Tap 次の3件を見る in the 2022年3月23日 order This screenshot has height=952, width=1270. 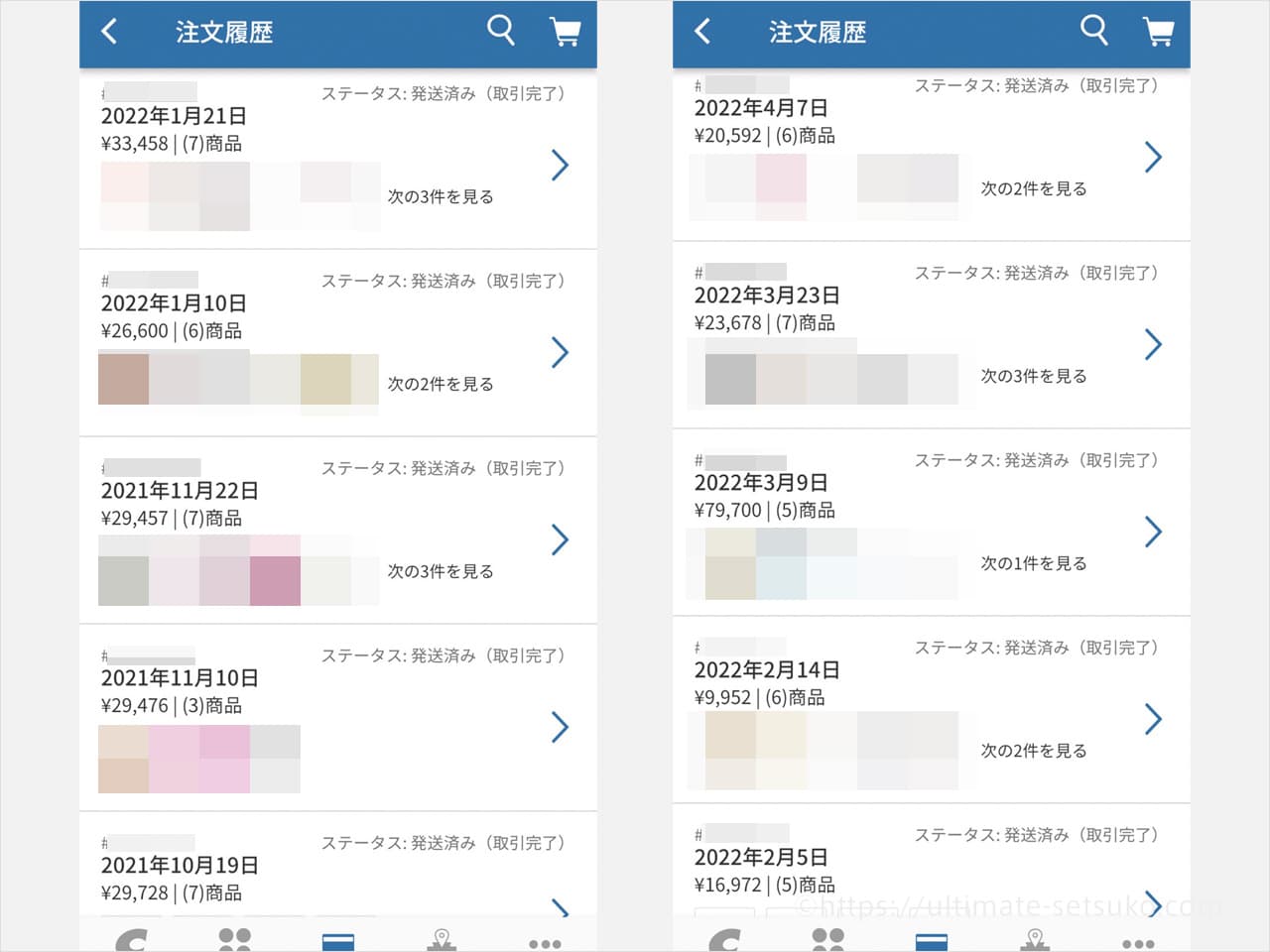point(1034,376)
